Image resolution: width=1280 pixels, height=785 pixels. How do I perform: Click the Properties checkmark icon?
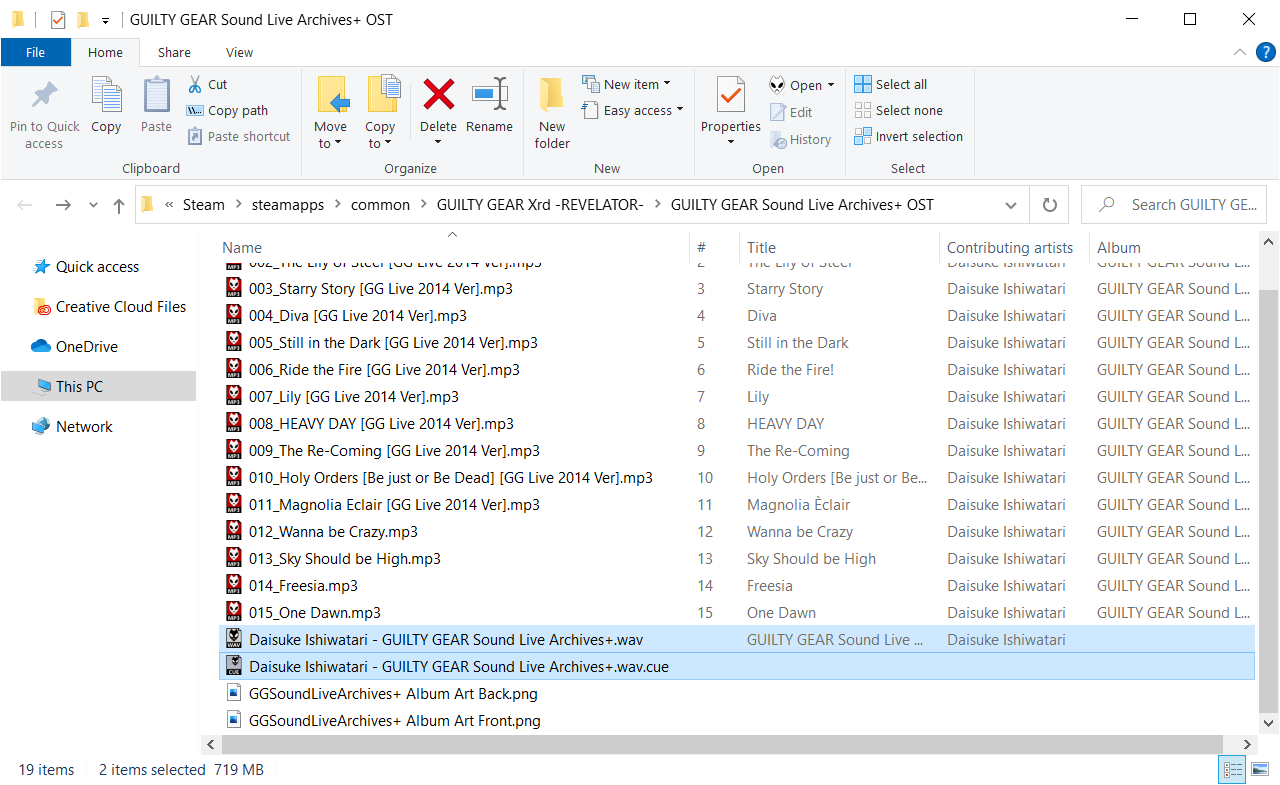pyautogui.click(x=731, y=95)
